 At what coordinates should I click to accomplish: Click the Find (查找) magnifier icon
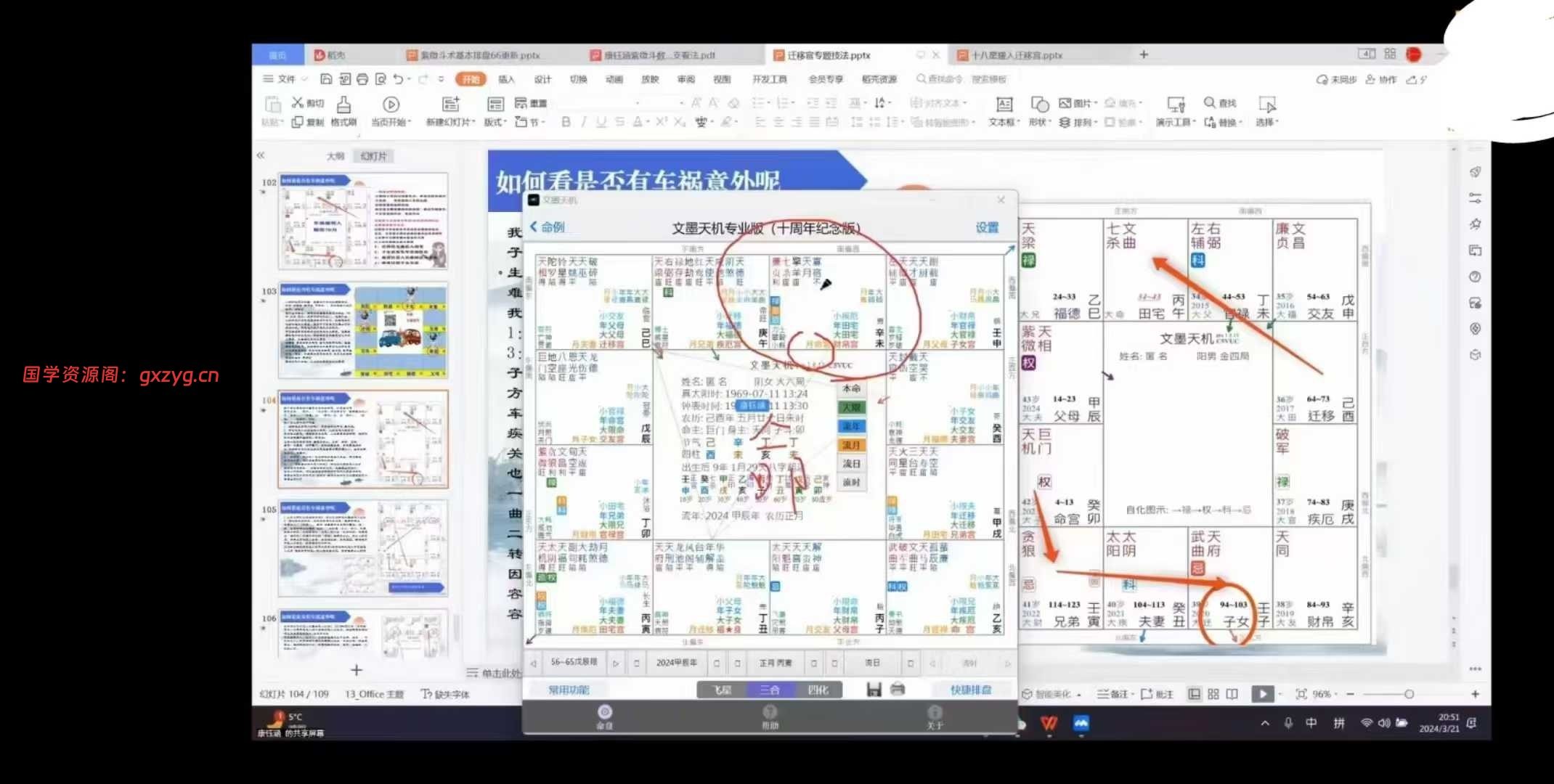tap(1210, 102)
